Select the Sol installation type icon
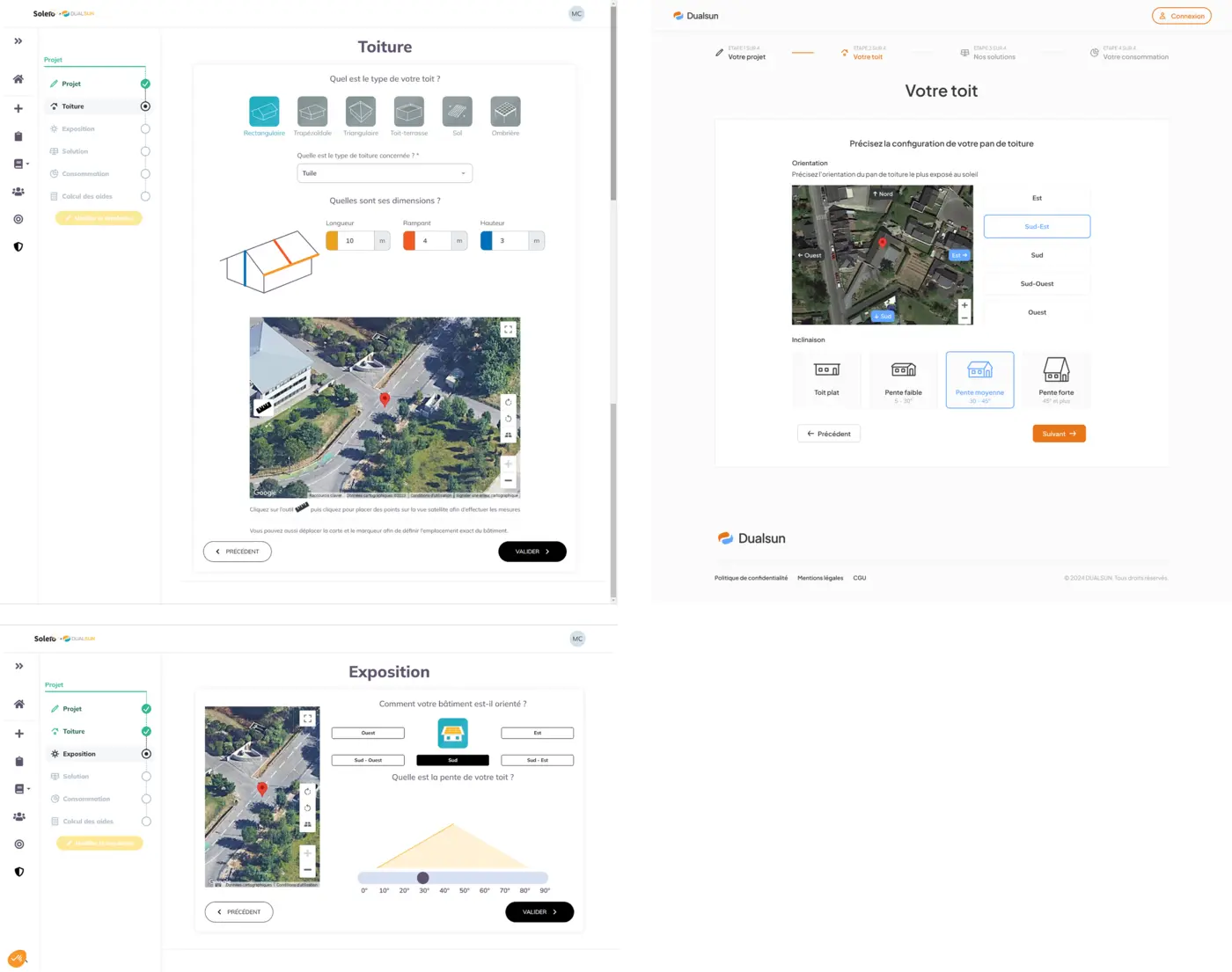The width and height of the screenshot is (1232, 972). pyautogui.click(x=457, y=112)
